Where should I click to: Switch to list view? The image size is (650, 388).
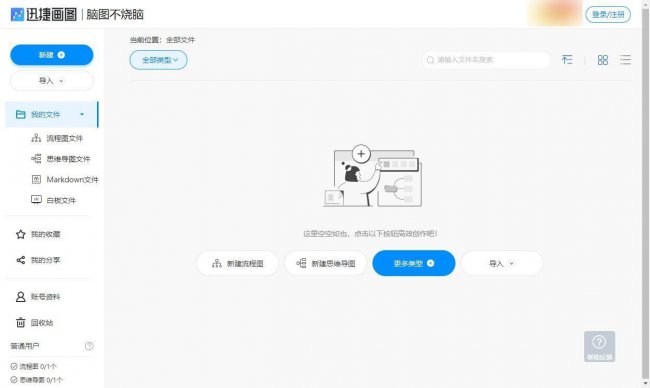tap(625, 60)
